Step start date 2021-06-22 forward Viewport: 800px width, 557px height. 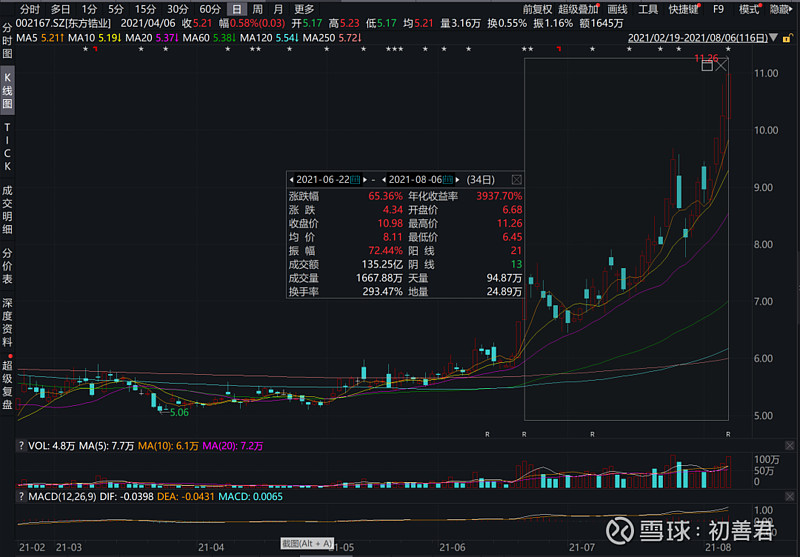[364, 180]
